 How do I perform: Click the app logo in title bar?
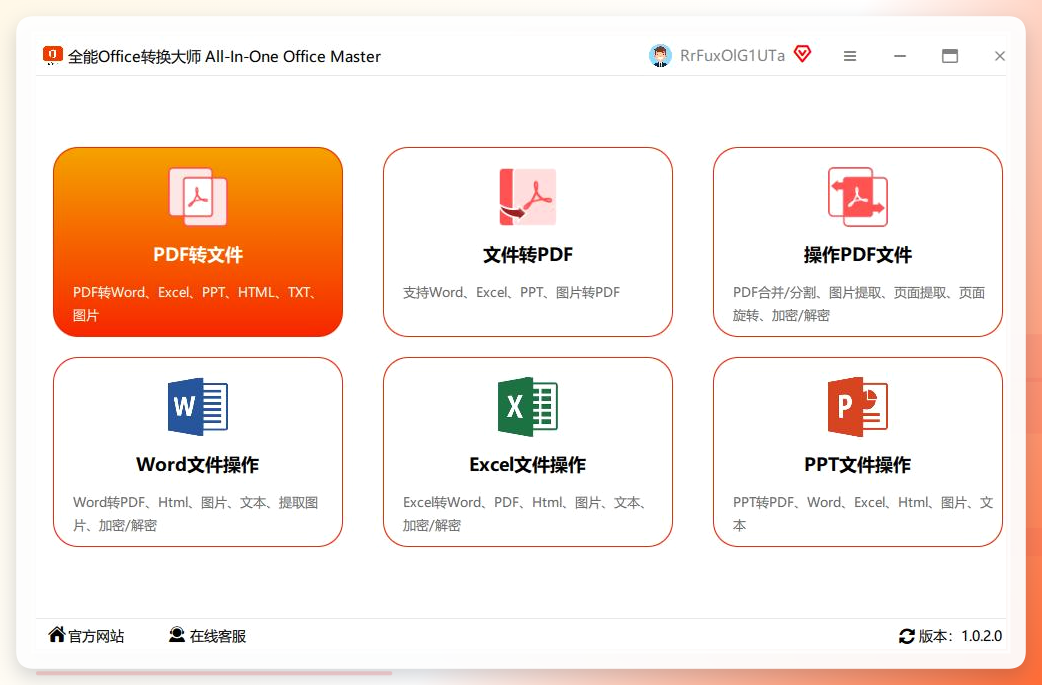pyautogui.click(x=52, y=55)
